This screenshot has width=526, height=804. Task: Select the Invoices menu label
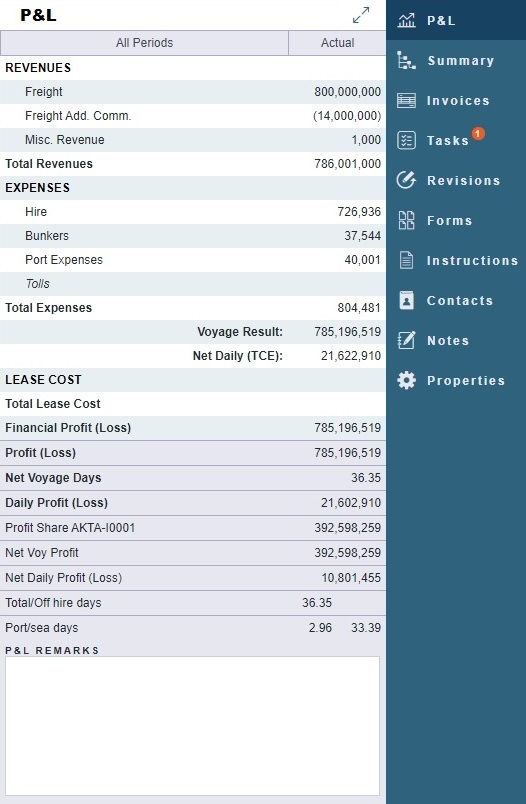[458, 100]
